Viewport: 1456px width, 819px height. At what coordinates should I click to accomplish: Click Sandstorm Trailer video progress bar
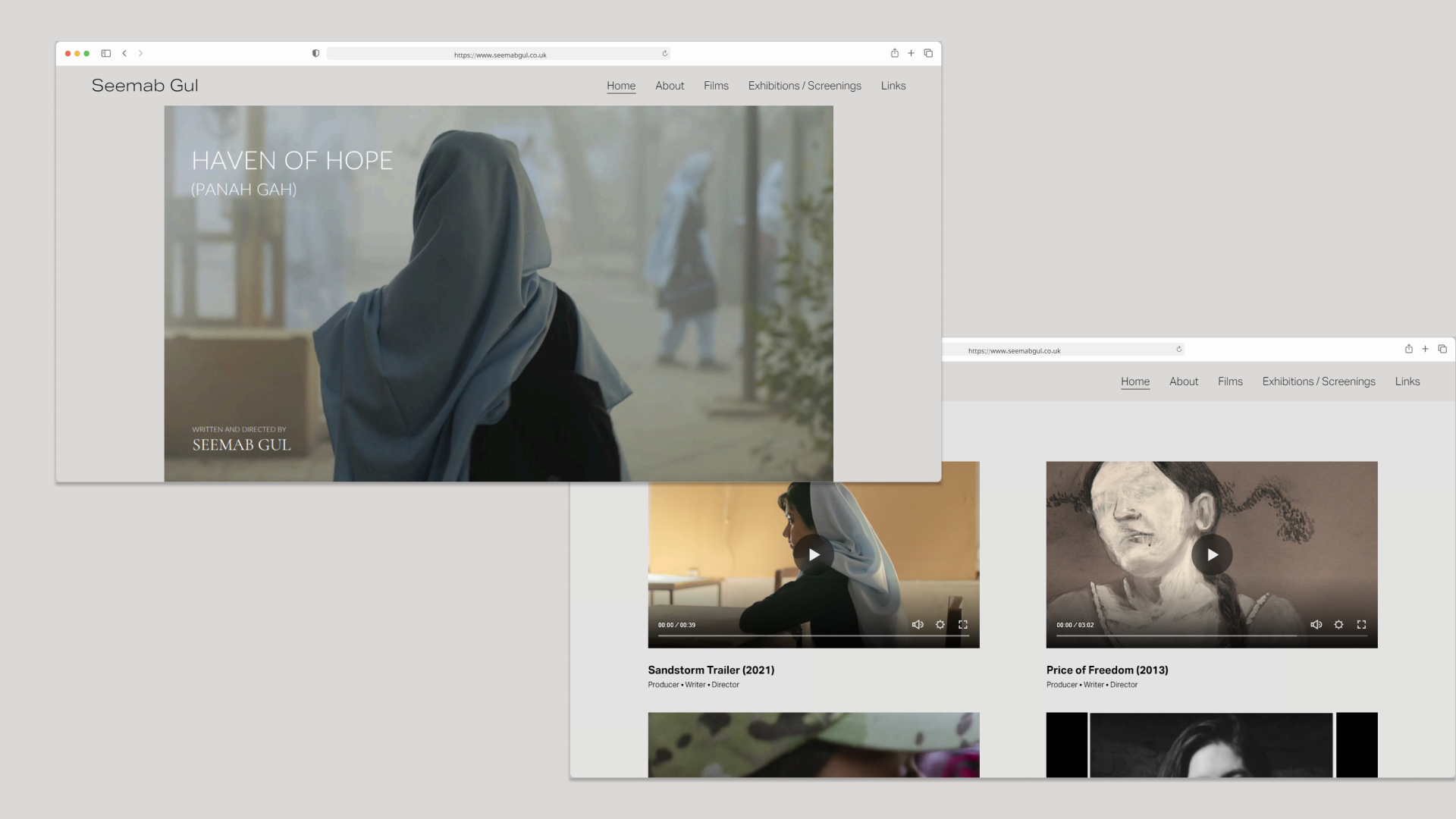(x=813, y=635)
